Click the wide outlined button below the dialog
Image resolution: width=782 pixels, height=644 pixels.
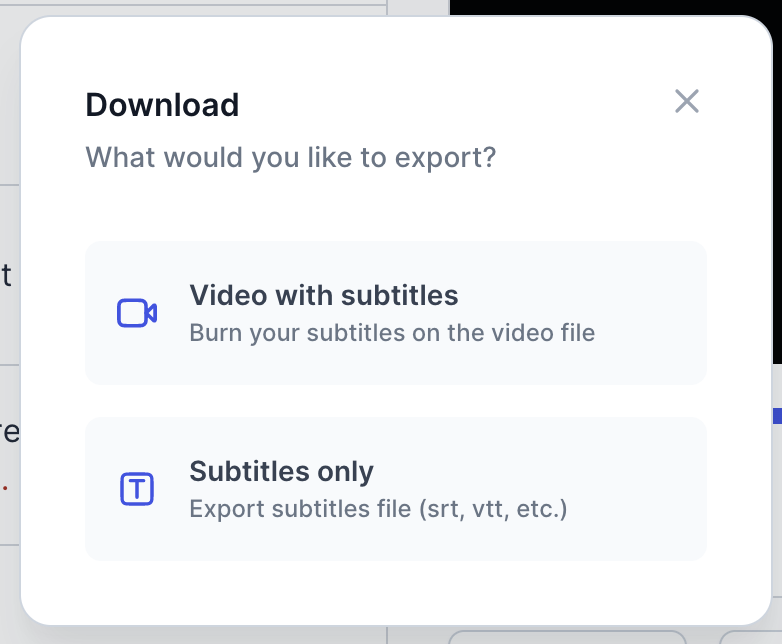pyautogui.click(x=566, y=636)
